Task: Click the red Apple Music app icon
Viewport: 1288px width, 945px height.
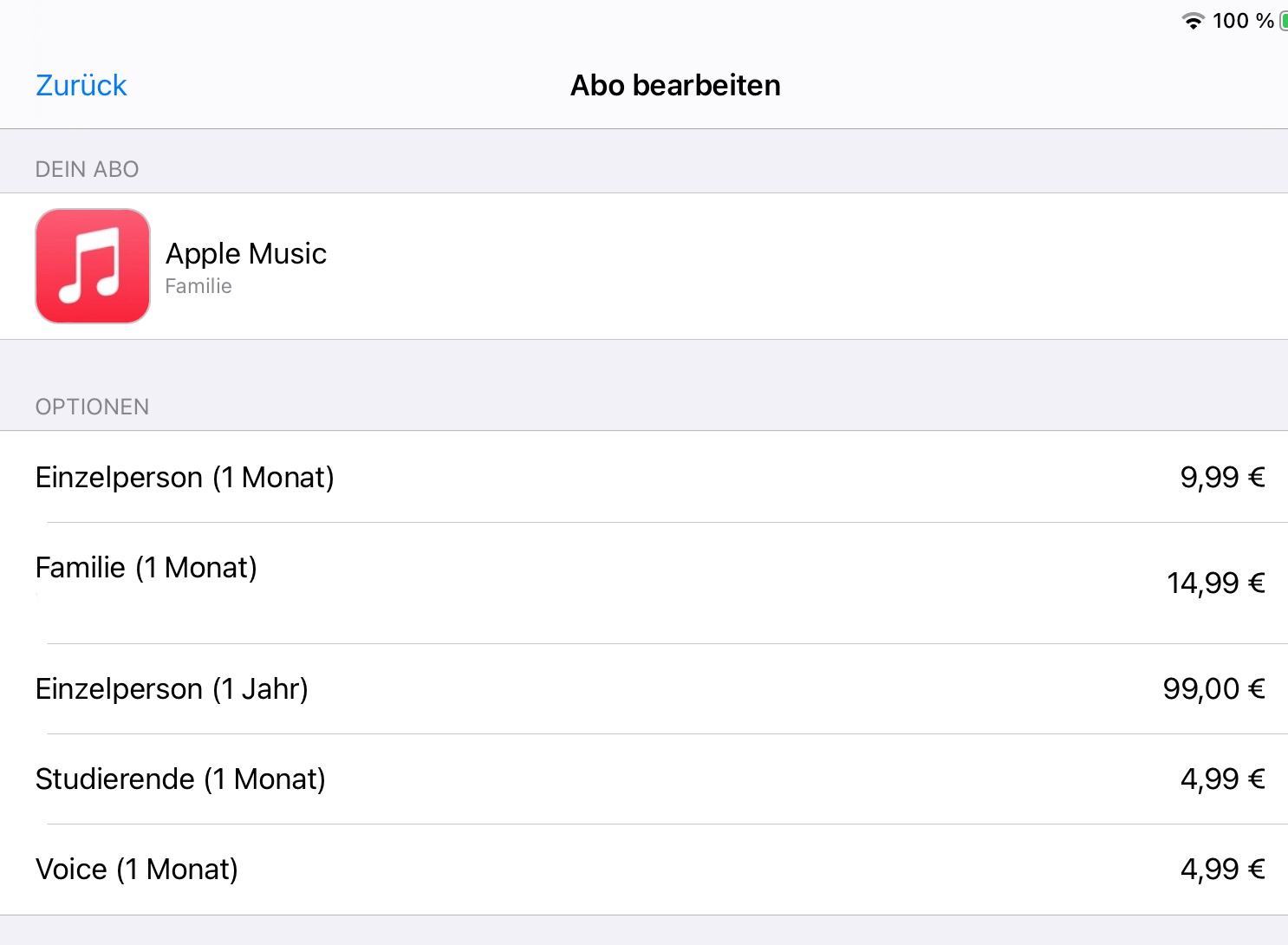Action: pos(93,266)
